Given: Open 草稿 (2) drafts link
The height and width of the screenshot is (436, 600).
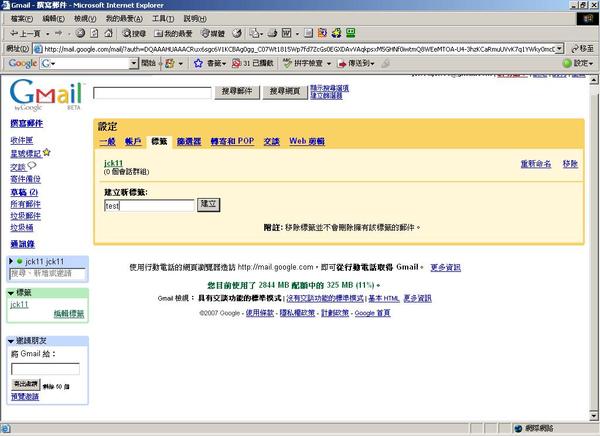Looking at the screenshot, I should 24,192.
